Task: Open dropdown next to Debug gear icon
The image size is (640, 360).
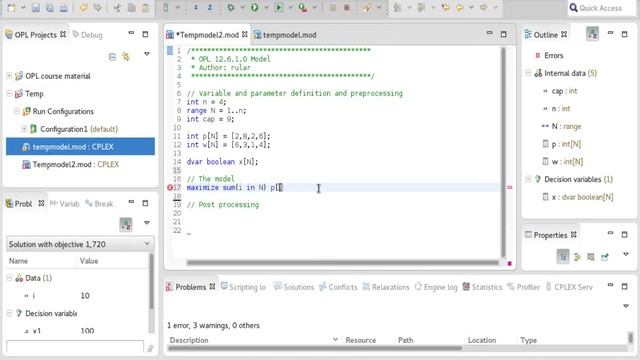Action: tap(242, 8)
